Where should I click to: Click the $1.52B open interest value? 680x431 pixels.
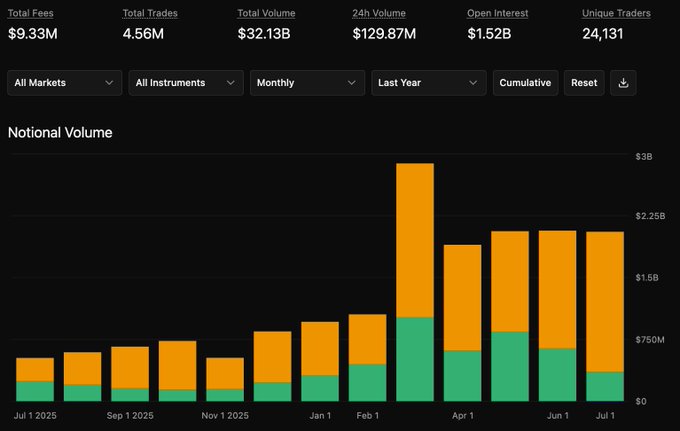[489, 34]
